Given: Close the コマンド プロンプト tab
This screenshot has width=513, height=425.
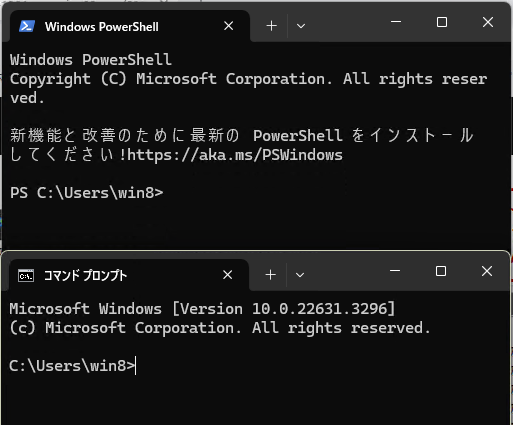Looking at the screenshot, I should [228, 275].
